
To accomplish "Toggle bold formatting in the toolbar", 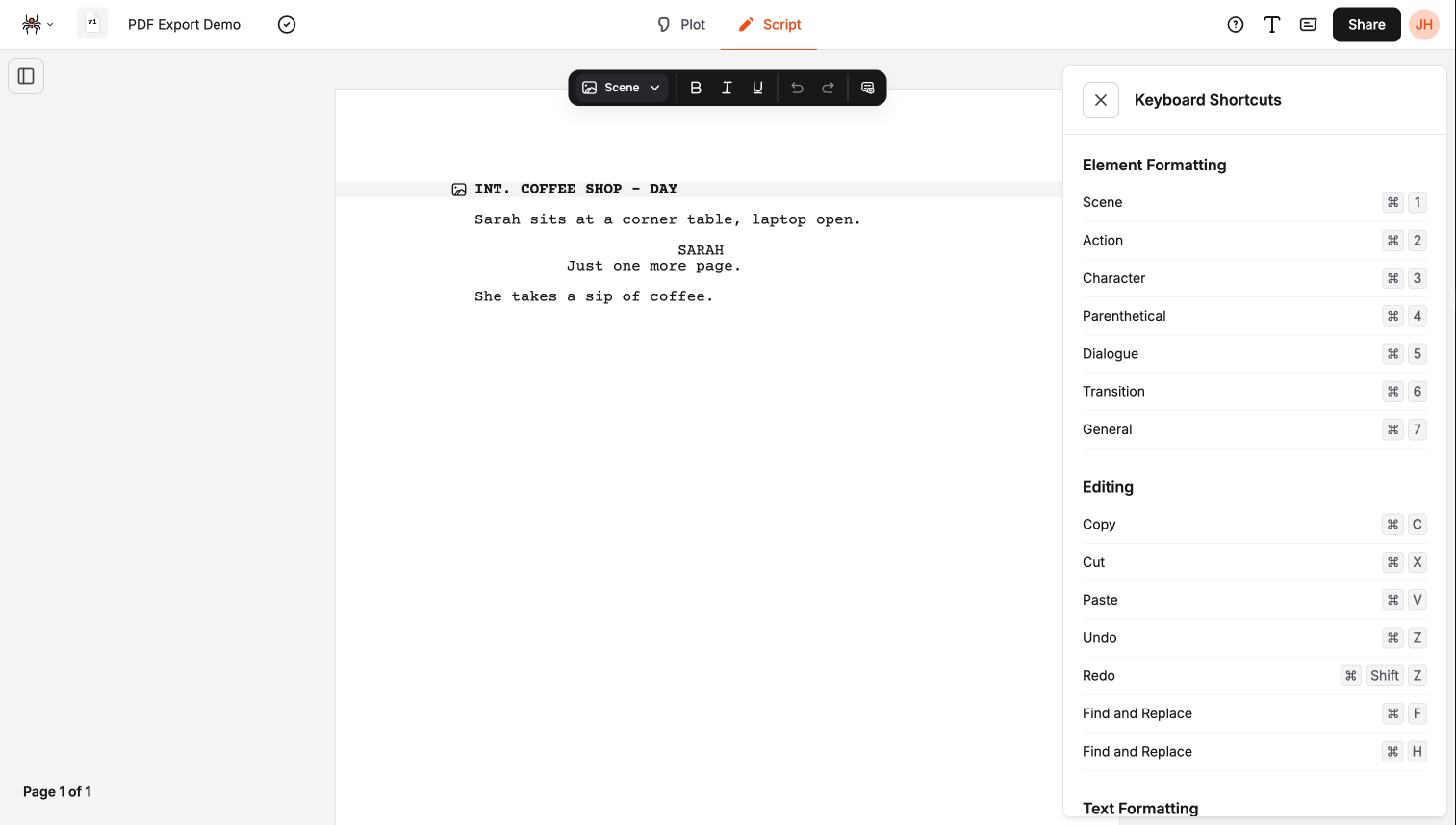I will coord(696,88).
